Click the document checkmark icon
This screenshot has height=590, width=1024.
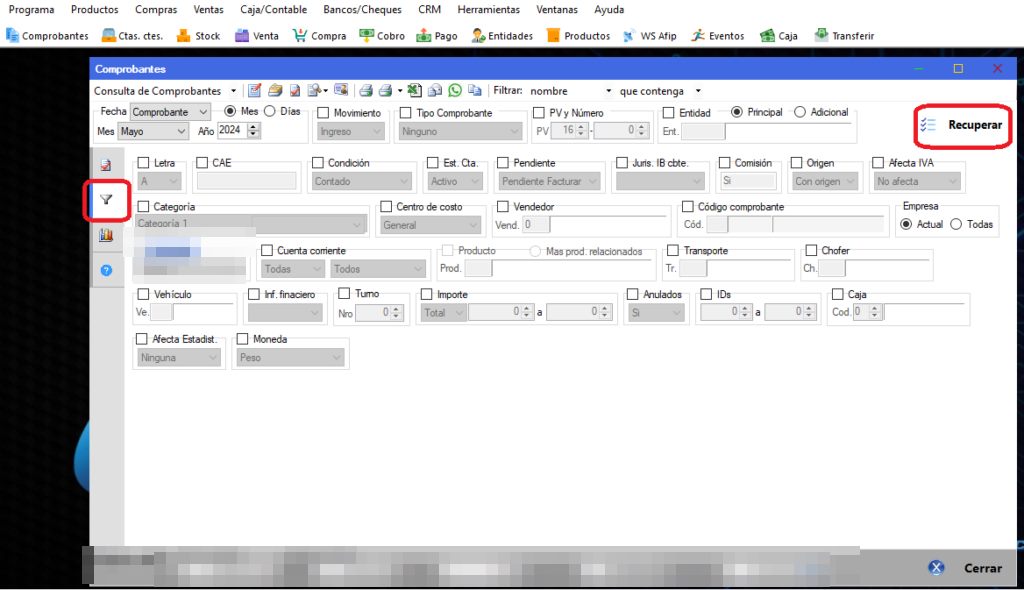295,90
